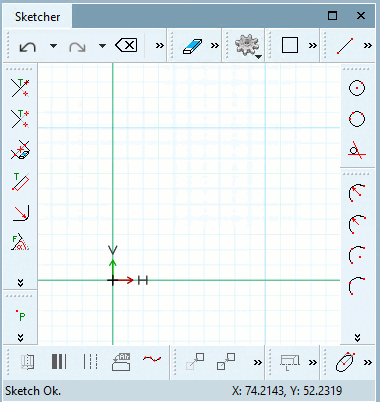The image size is (380, 402).
Task: Select the Ellipse tool
Action: pyautogui.click(x=345, y=362)
